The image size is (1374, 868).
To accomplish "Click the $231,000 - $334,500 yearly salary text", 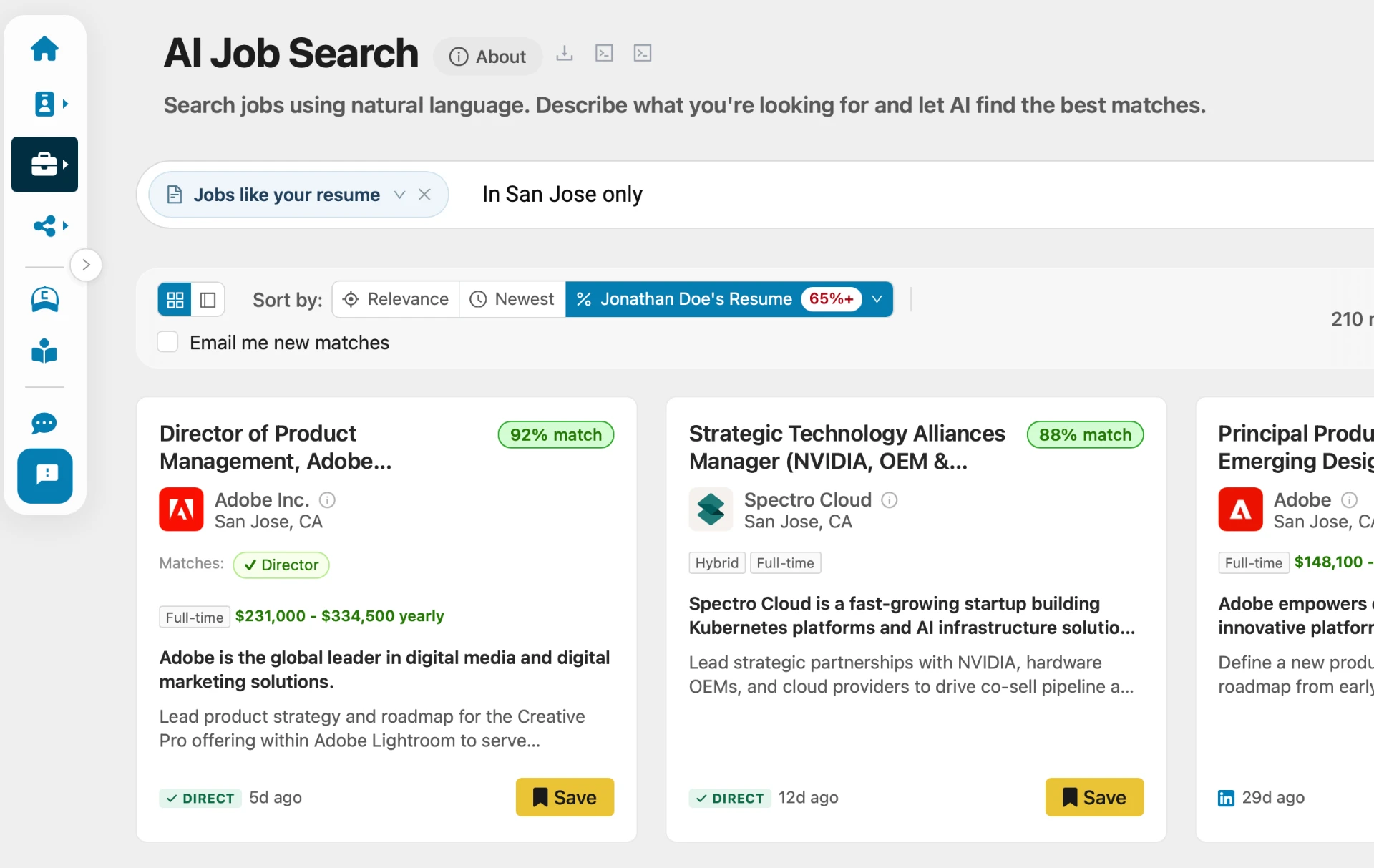I will coord(339,616).
